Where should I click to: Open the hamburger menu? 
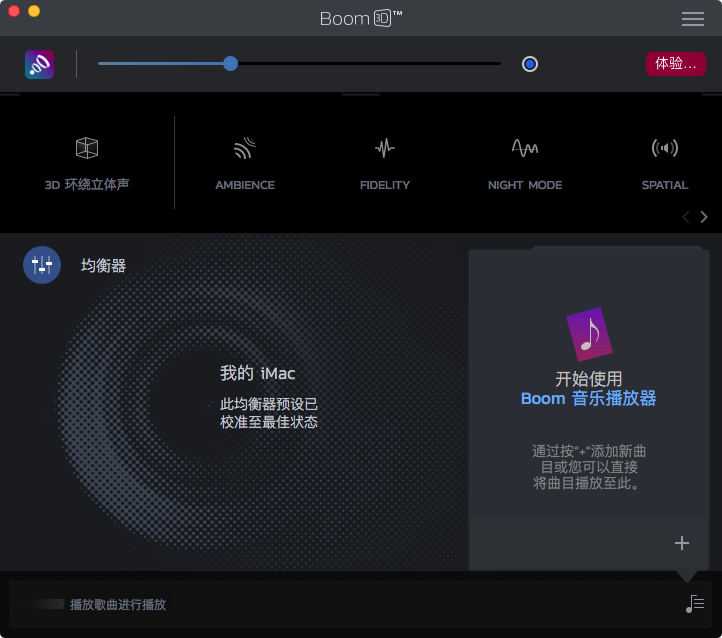click(x=693, y=19)
